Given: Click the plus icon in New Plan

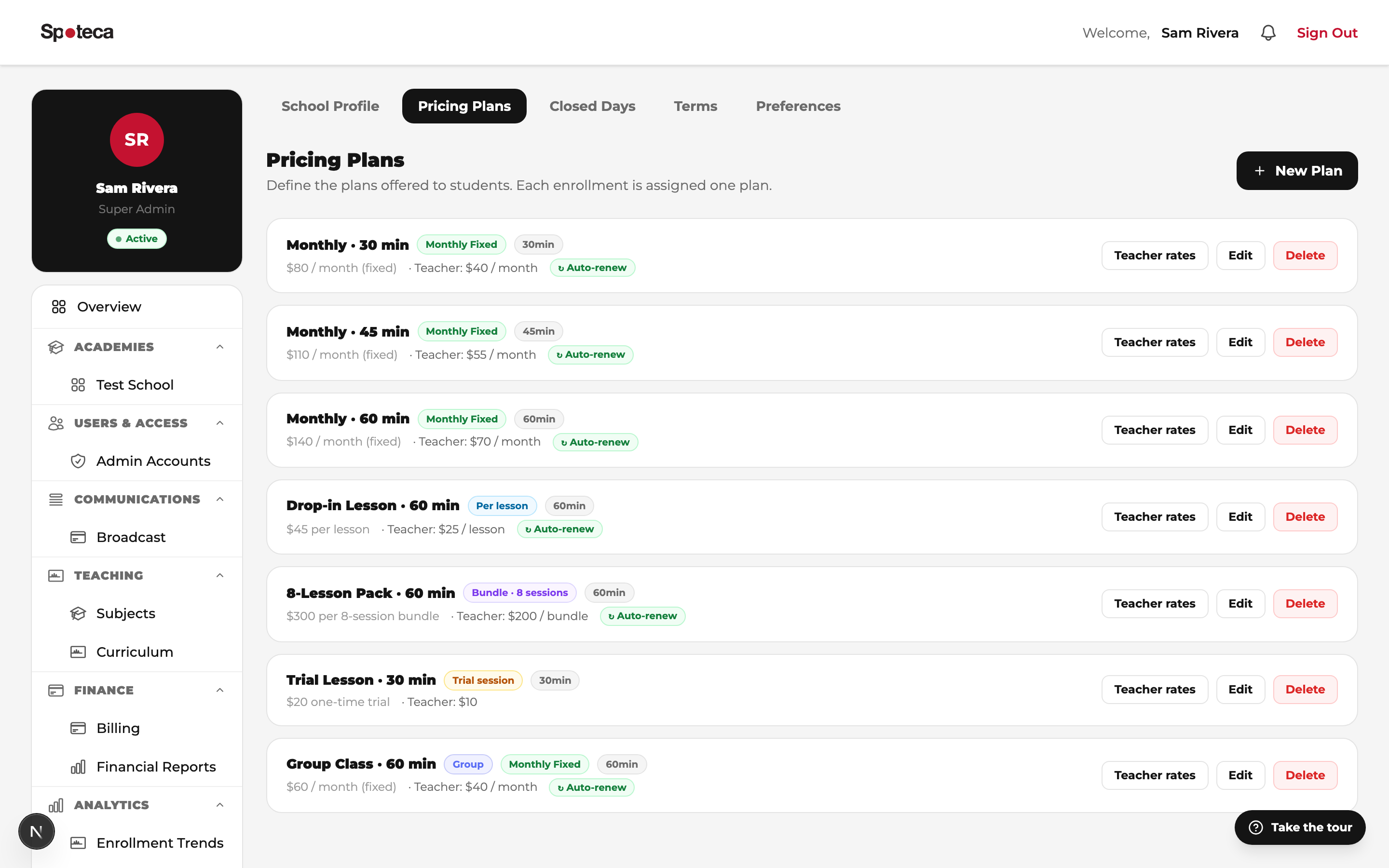Looking at the screenshot, I should [x=1259, y=171].
